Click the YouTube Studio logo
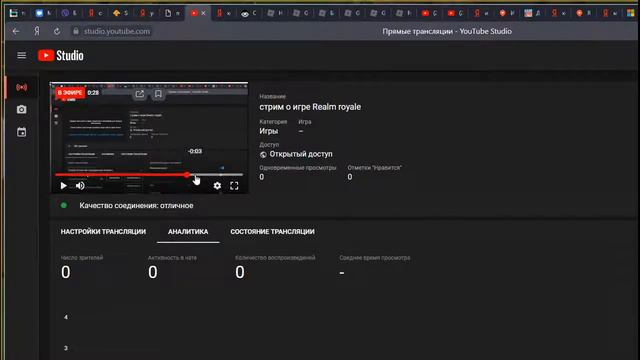 [x=61, y=56]
